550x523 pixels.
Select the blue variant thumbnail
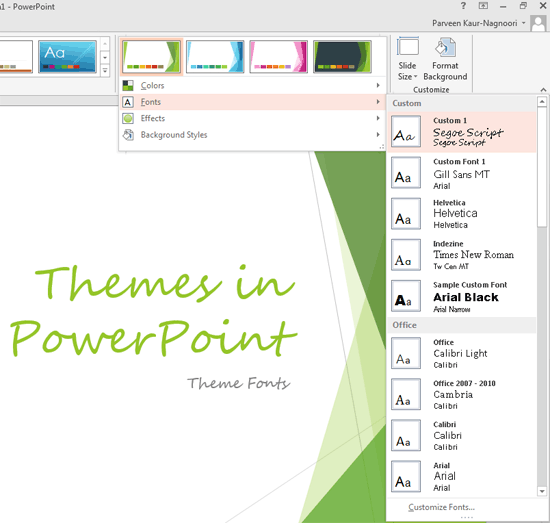[215, 56]
